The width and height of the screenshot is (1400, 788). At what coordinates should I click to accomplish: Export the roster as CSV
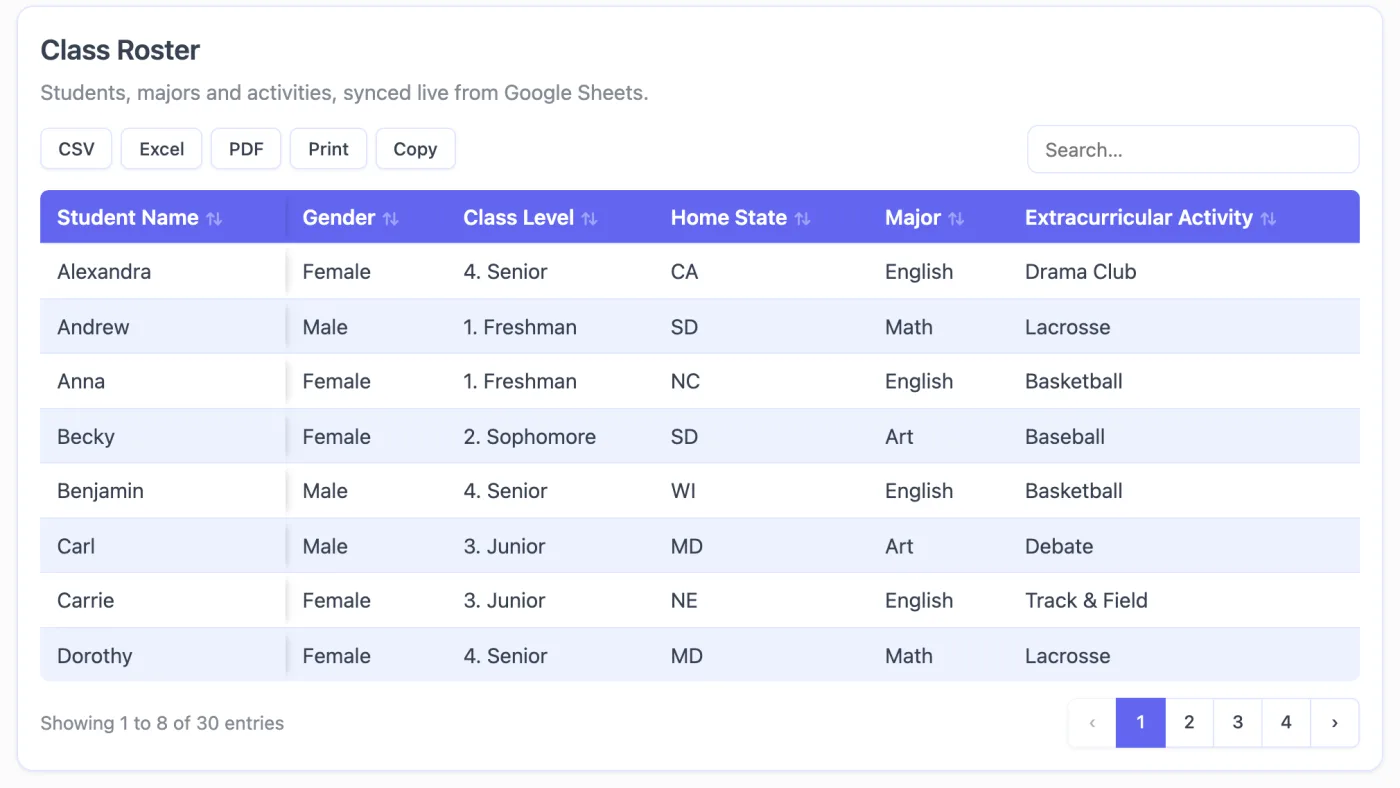coord(77,149)
